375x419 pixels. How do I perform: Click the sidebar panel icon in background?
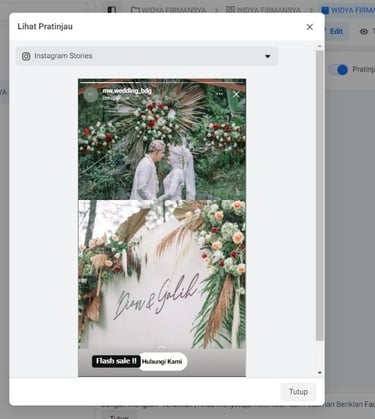pos(112,10)
